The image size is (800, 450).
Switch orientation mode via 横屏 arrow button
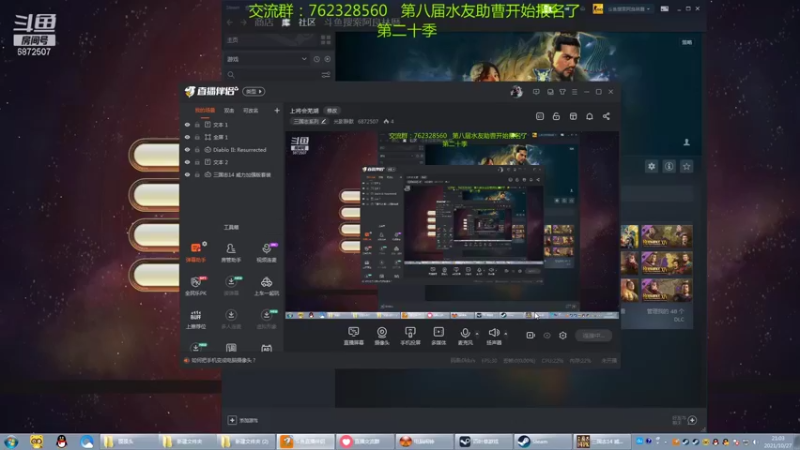[x=254, y=92]
